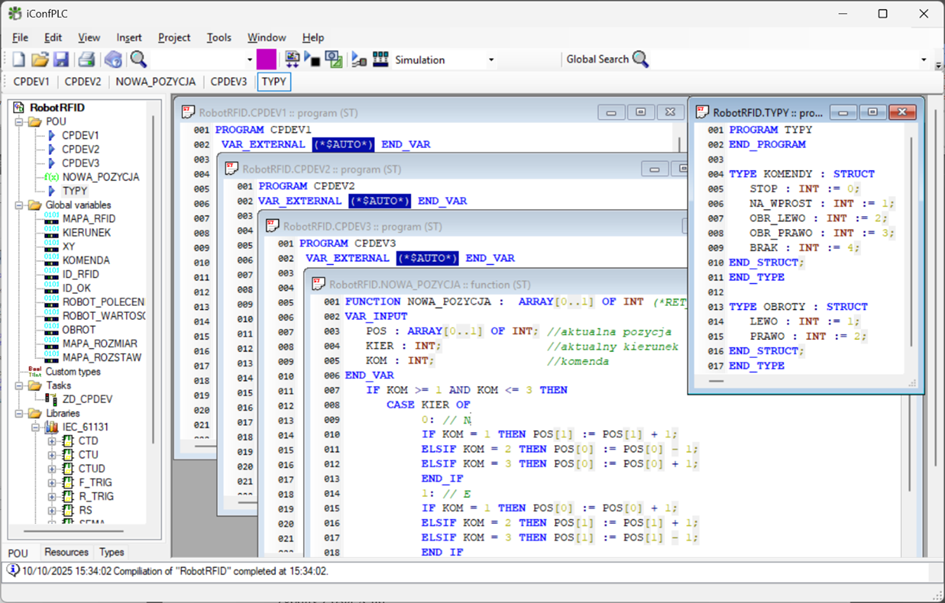Open the search text combo box dropdown
Viewport: 945px width, 603px height.
coord(249,60)
